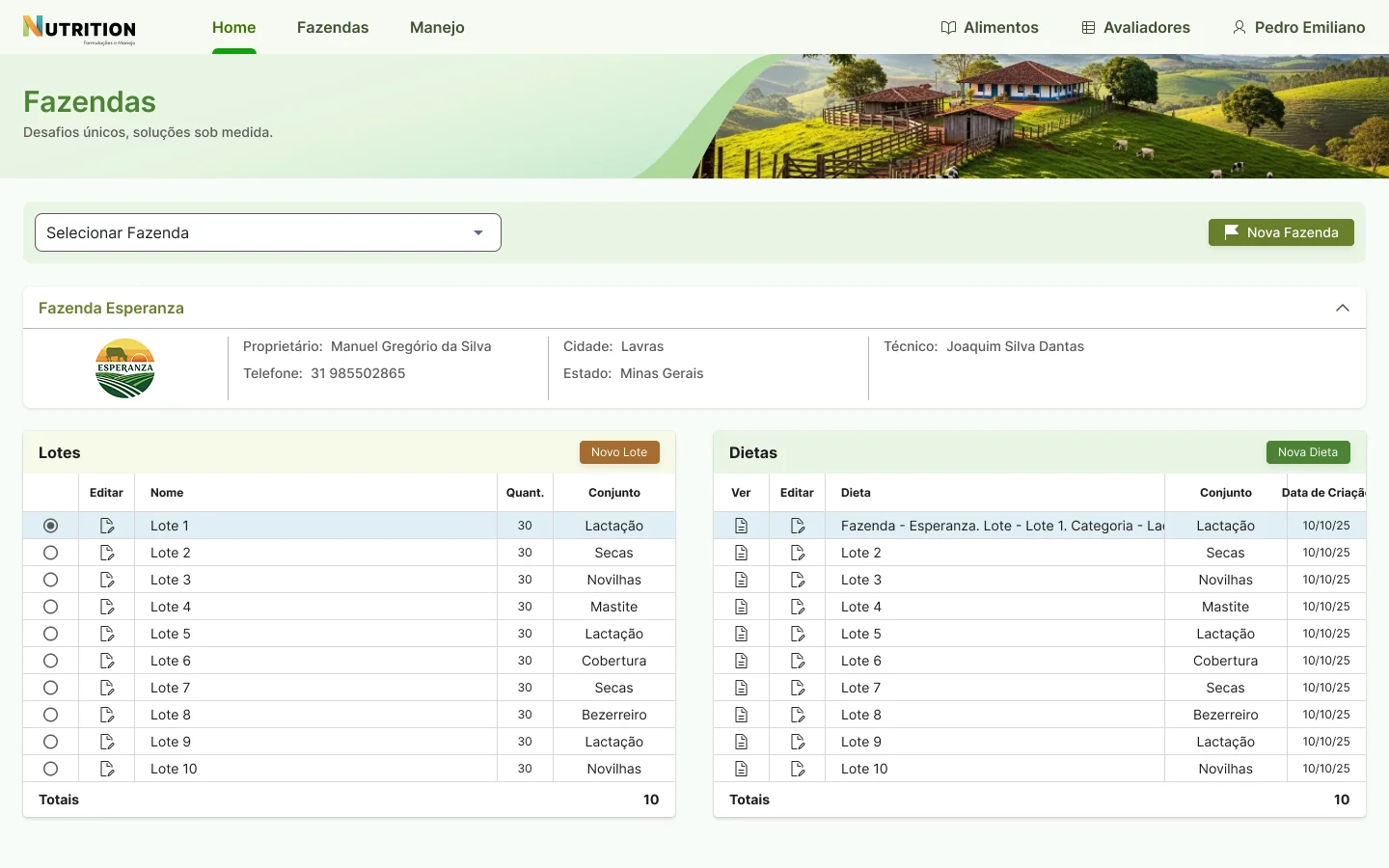View the Lote 10 diet document
This screenshot has height=868, width=1389.
coord(741,769)
